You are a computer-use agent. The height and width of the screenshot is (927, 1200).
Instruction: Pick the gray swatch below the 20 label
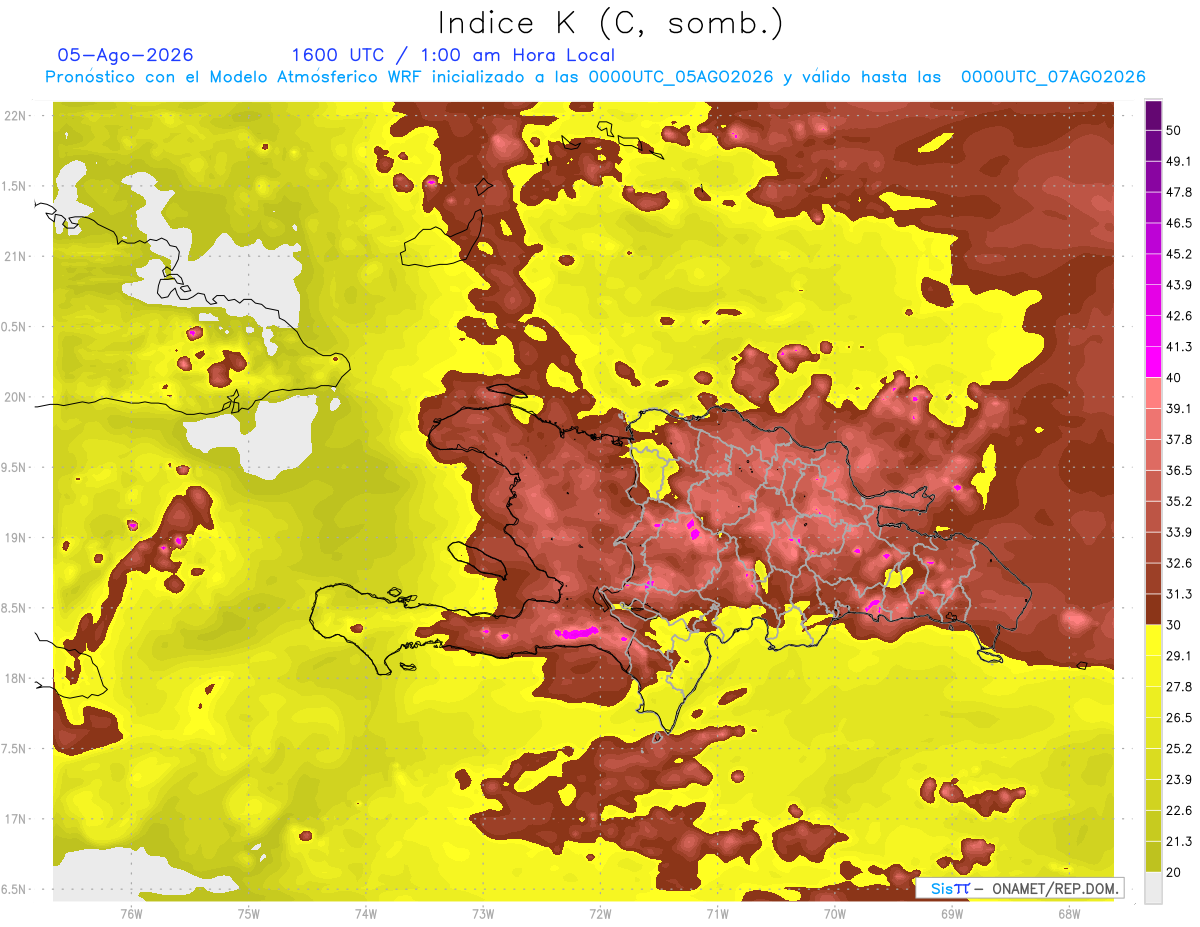click(1153, 887)
